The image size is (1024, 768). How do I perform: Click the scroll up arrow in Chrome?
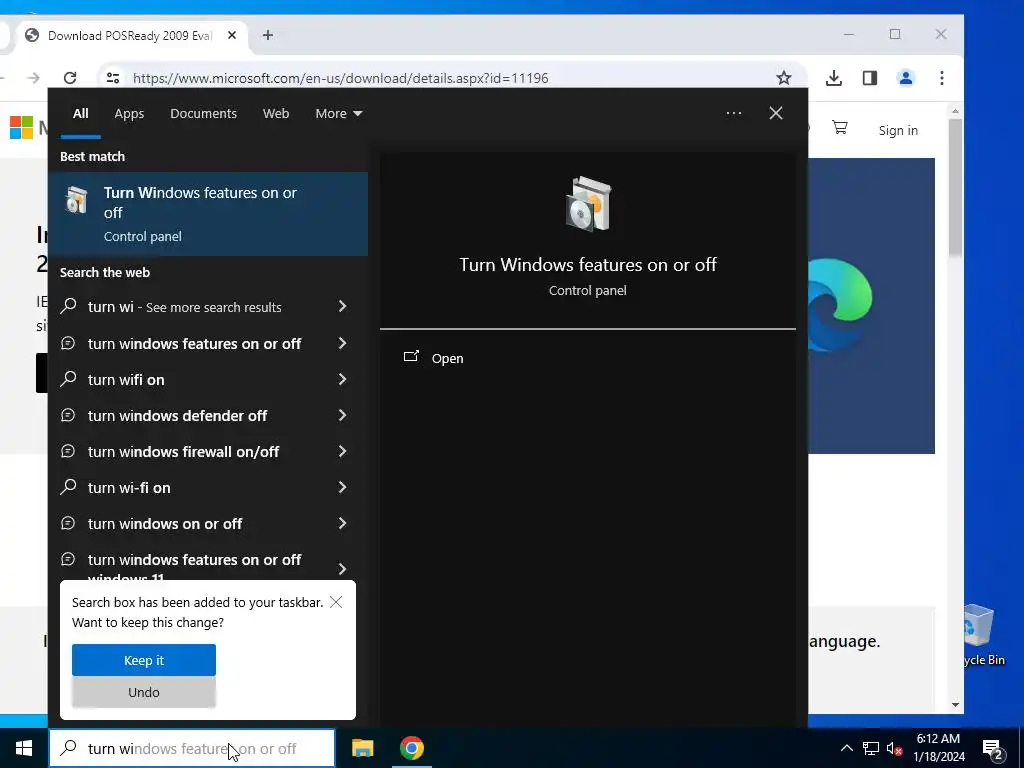point(955,112)
